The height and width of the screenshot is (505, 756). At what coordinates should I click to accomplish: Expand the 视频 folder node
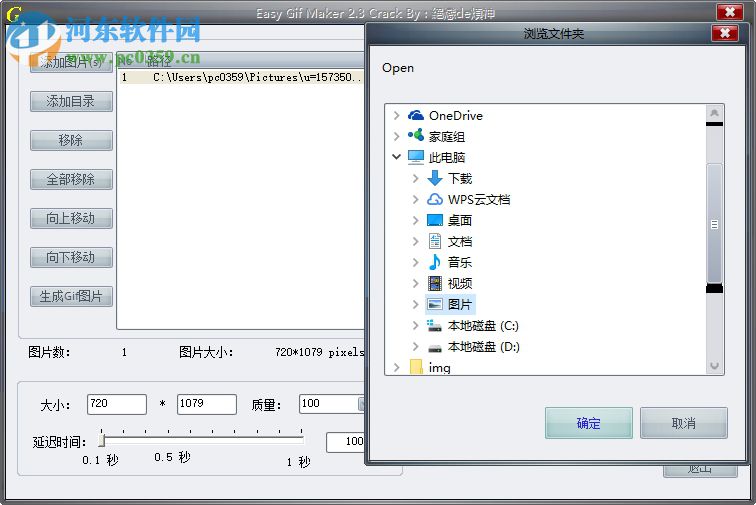coord(416,283)
